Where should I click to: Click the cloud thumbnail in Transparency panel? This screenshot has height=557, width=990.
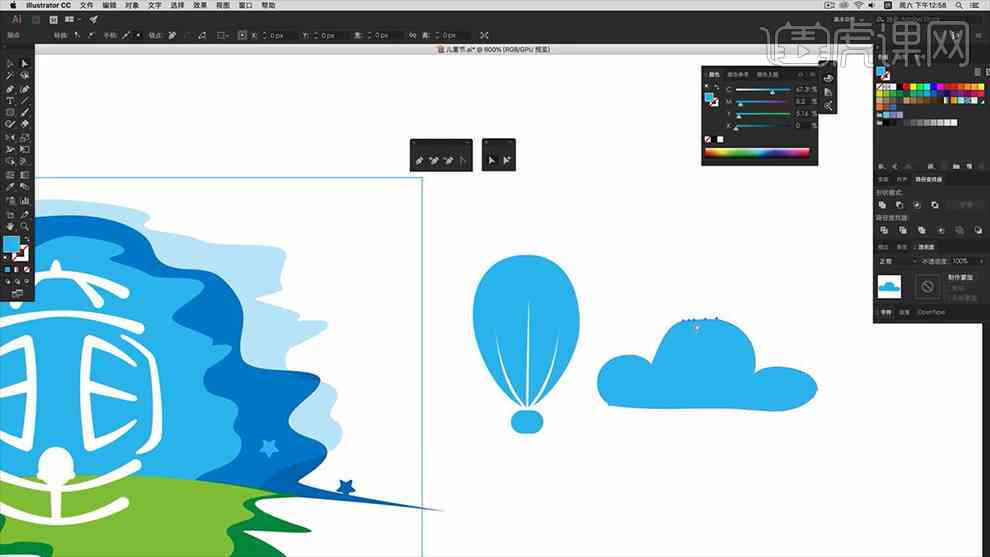[x=889, y=287]
